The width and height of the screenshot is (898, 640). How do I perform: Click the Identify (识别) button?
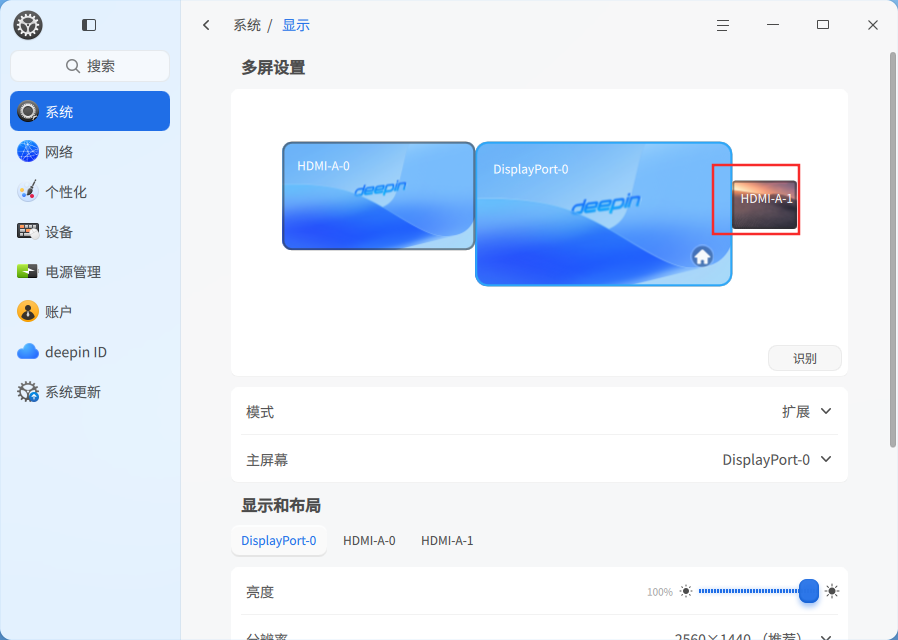click(805, 358)
